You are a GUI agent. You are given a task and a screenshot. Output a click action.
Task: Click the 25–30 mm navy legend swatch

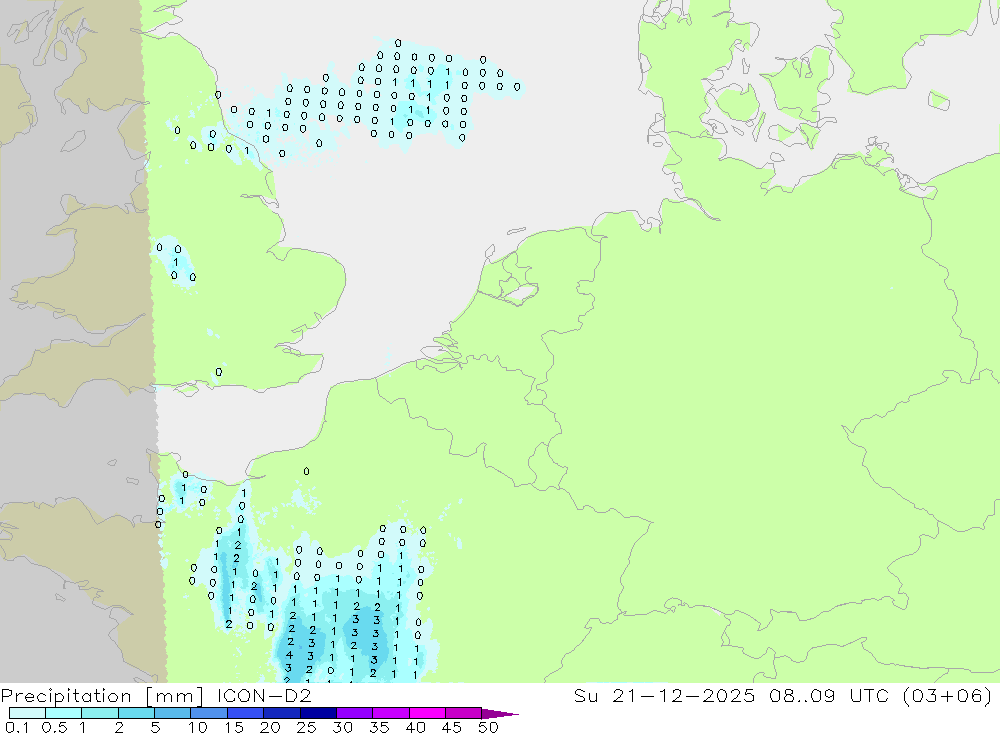tap(318, 713)
